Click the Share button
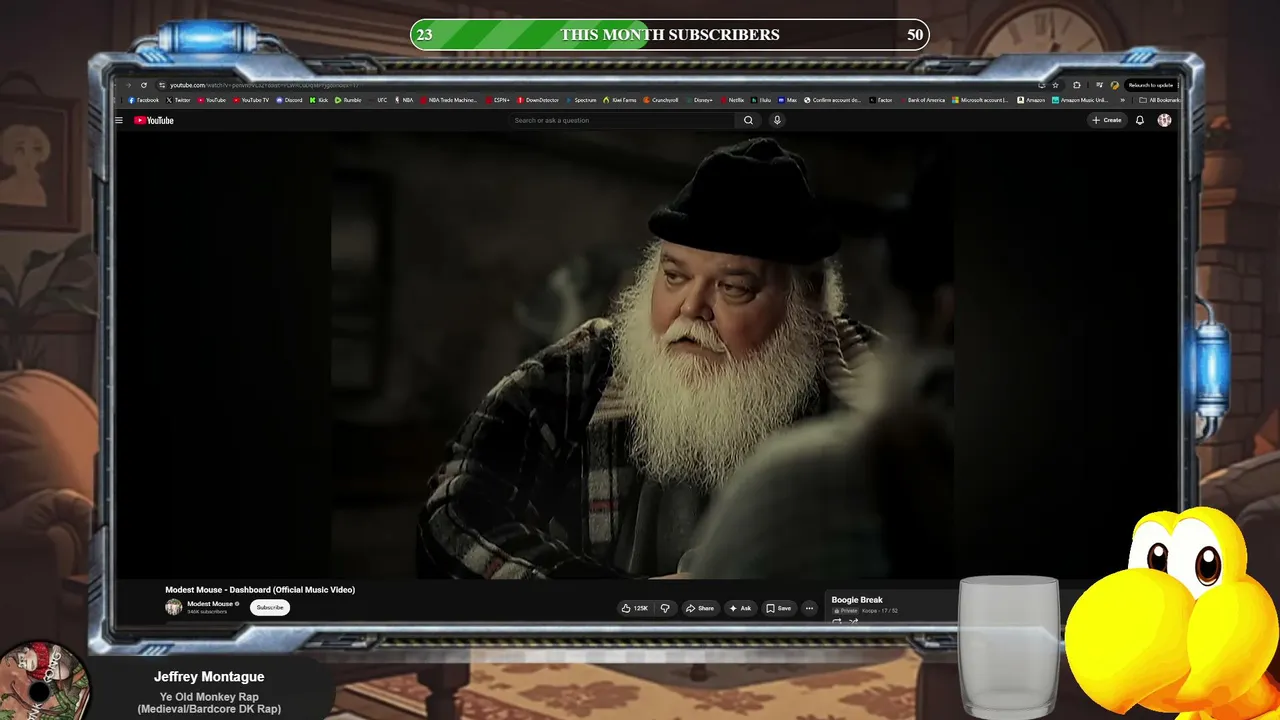The height and width of the screenshot is (720, 1280). (x=700, y=608)
